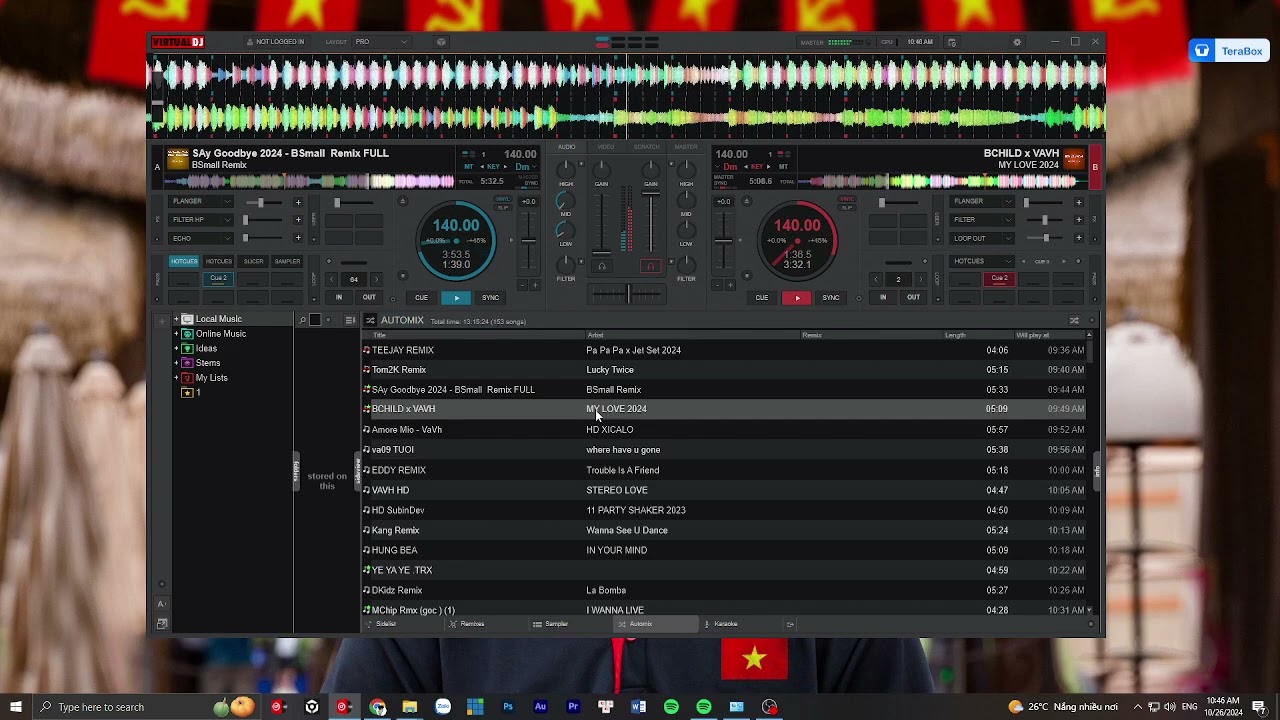Click the eject icon on deck A

(403, 201)
